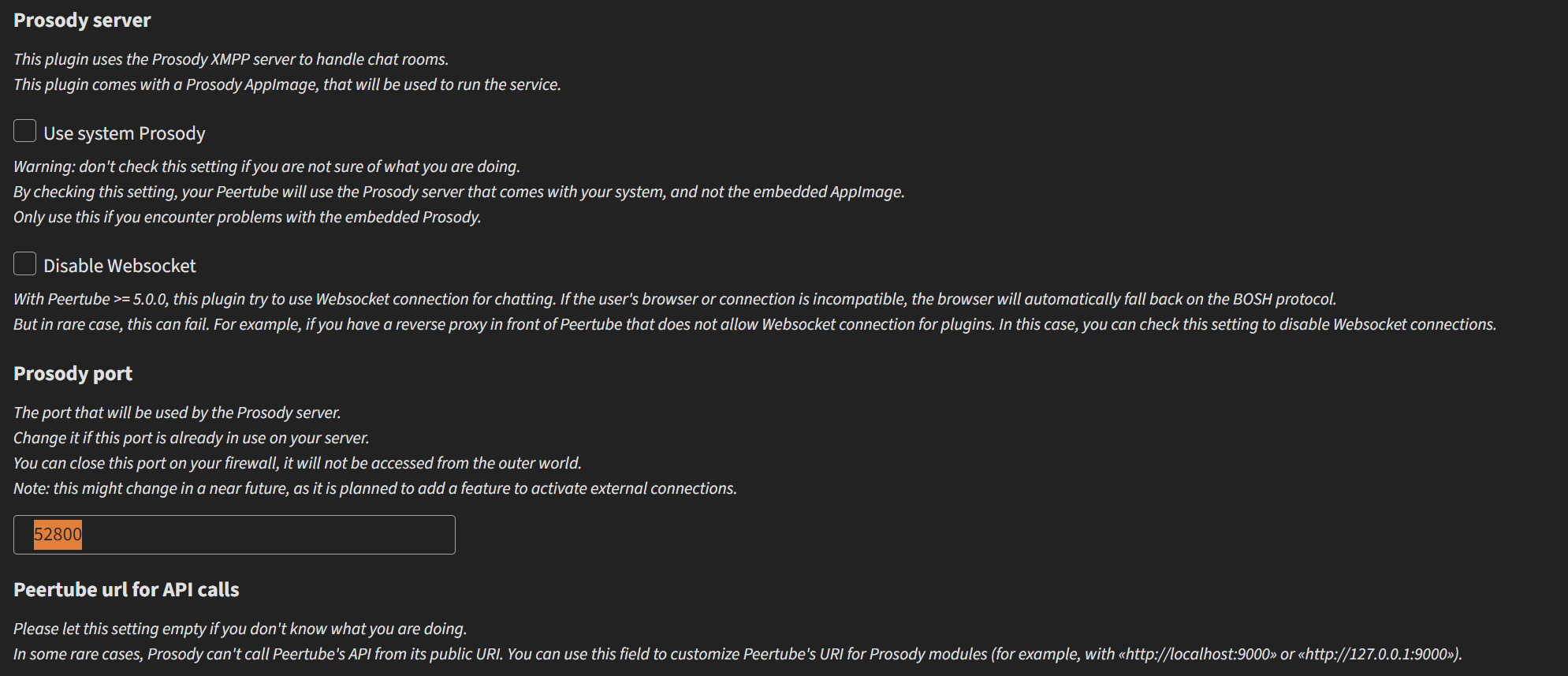Click the line beginning "By checking this setting"

coord(459,192)
